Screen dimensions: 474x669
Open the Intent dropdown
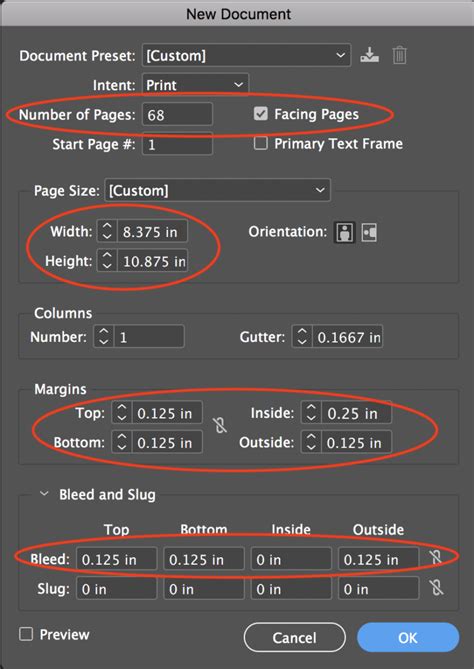(195, 85)
